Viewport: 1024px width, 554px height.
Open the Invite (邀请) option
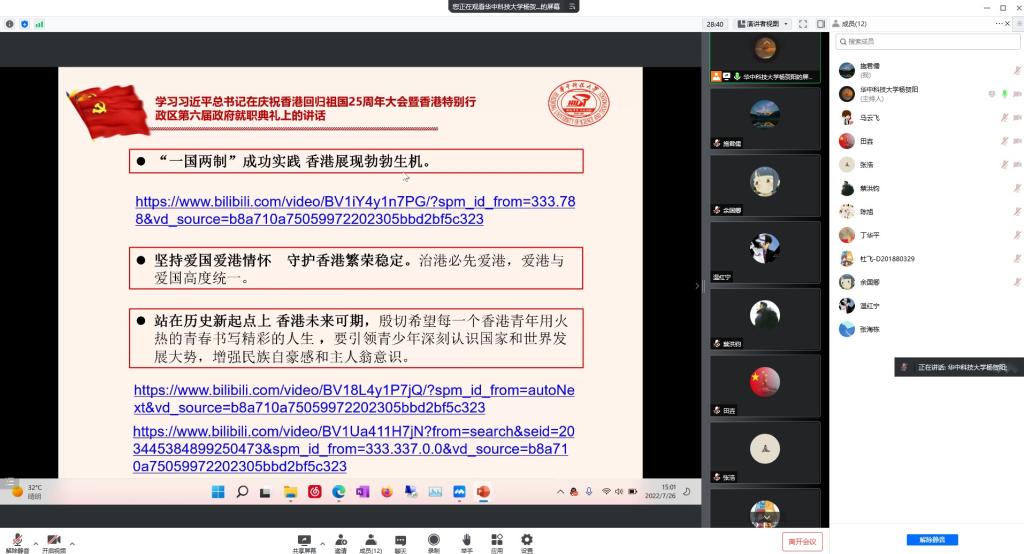[x=340, y=541]
